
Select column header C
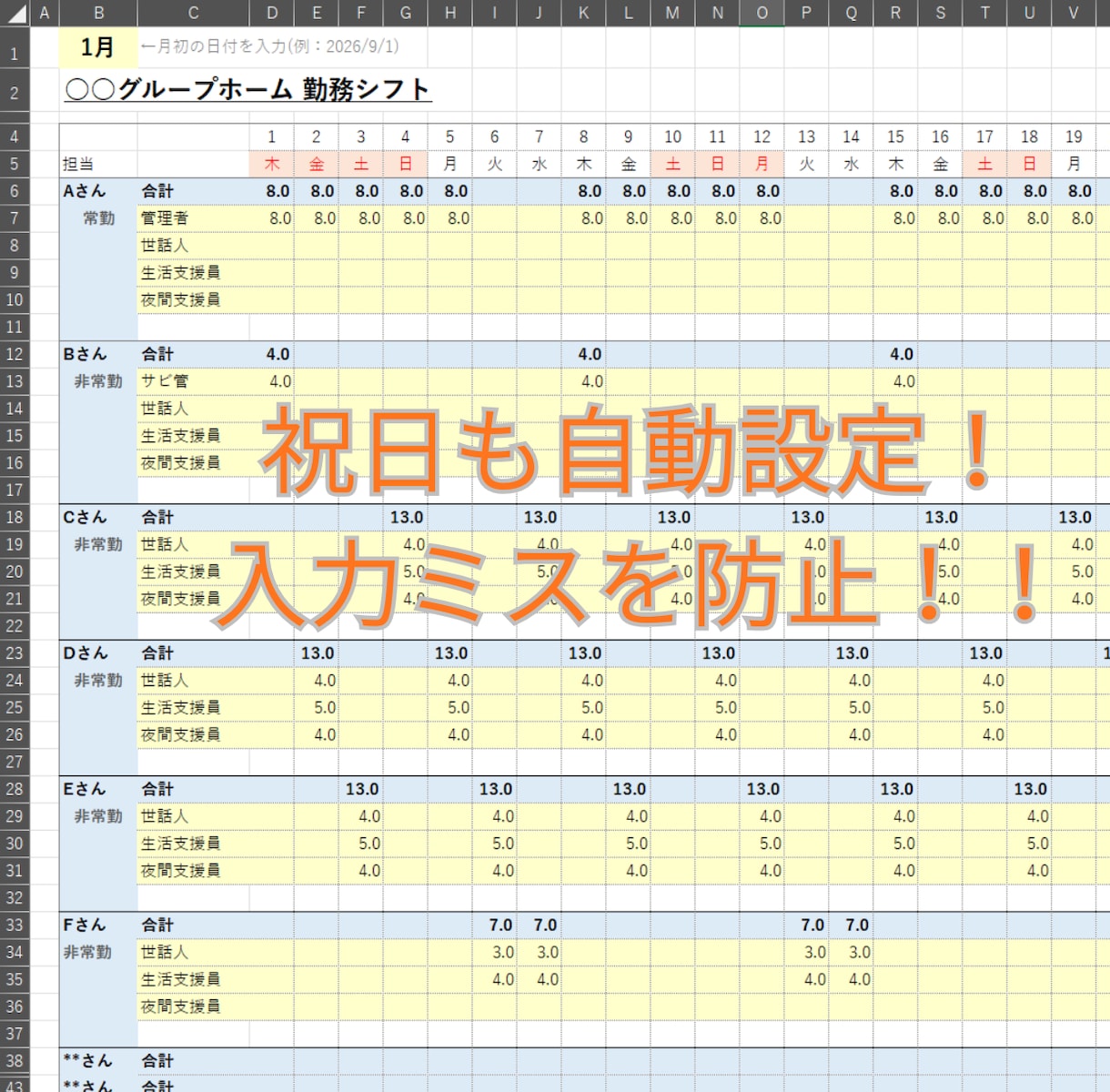click(193, 13)
